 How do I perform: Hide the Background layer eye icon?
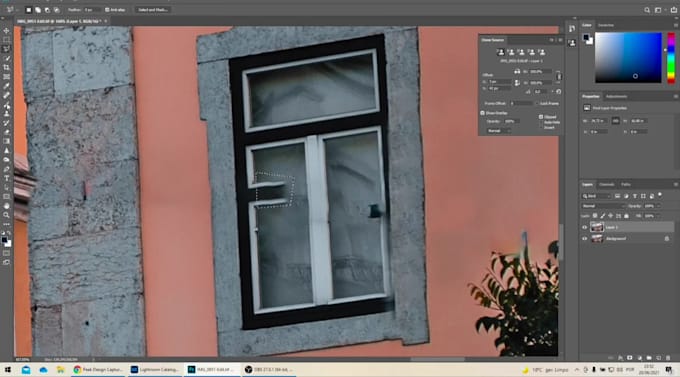[x=584, y=239]
